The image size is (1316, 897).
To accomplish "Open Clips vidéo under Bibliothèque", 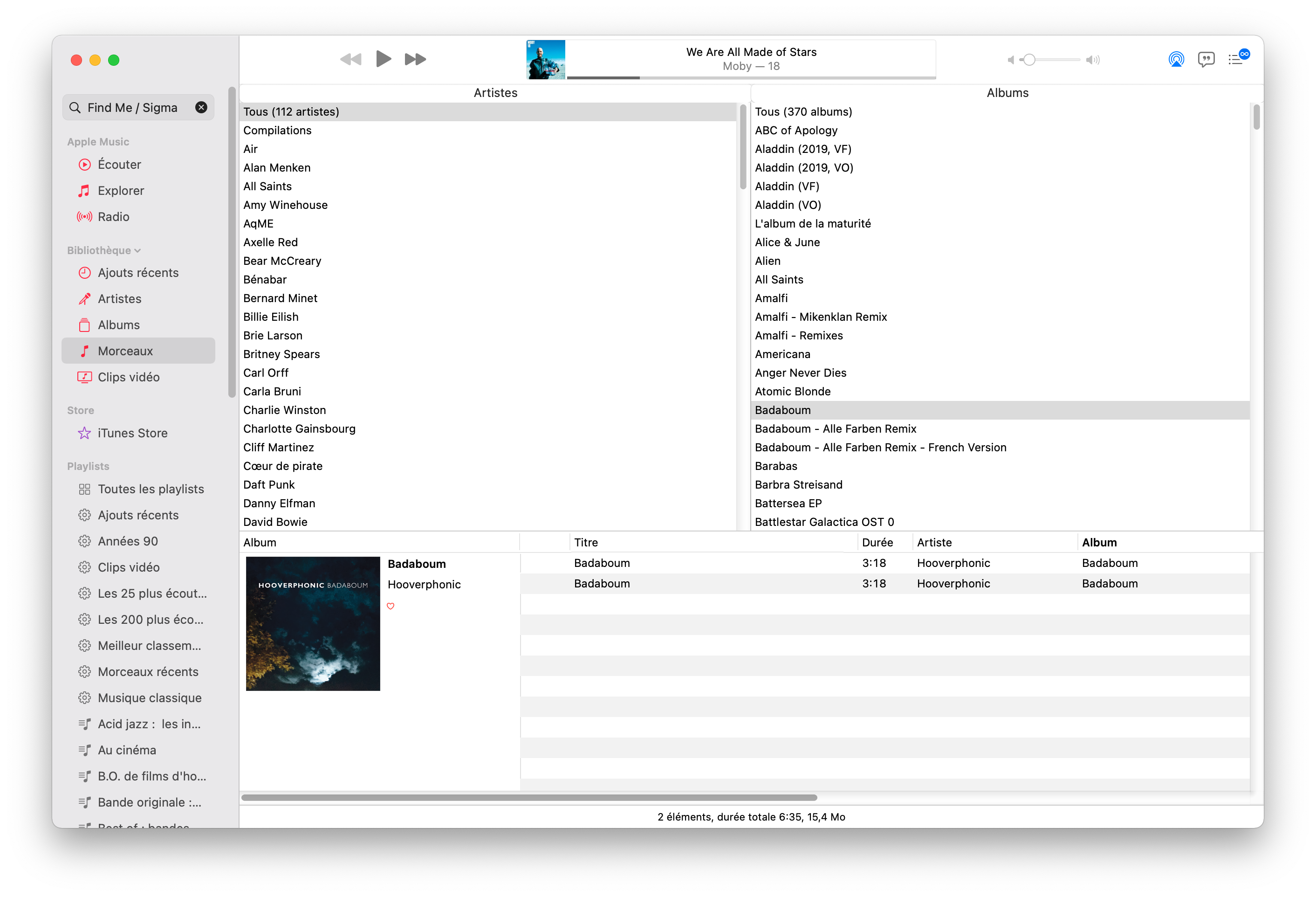I will pyautogui.click(x=139, y=377).
